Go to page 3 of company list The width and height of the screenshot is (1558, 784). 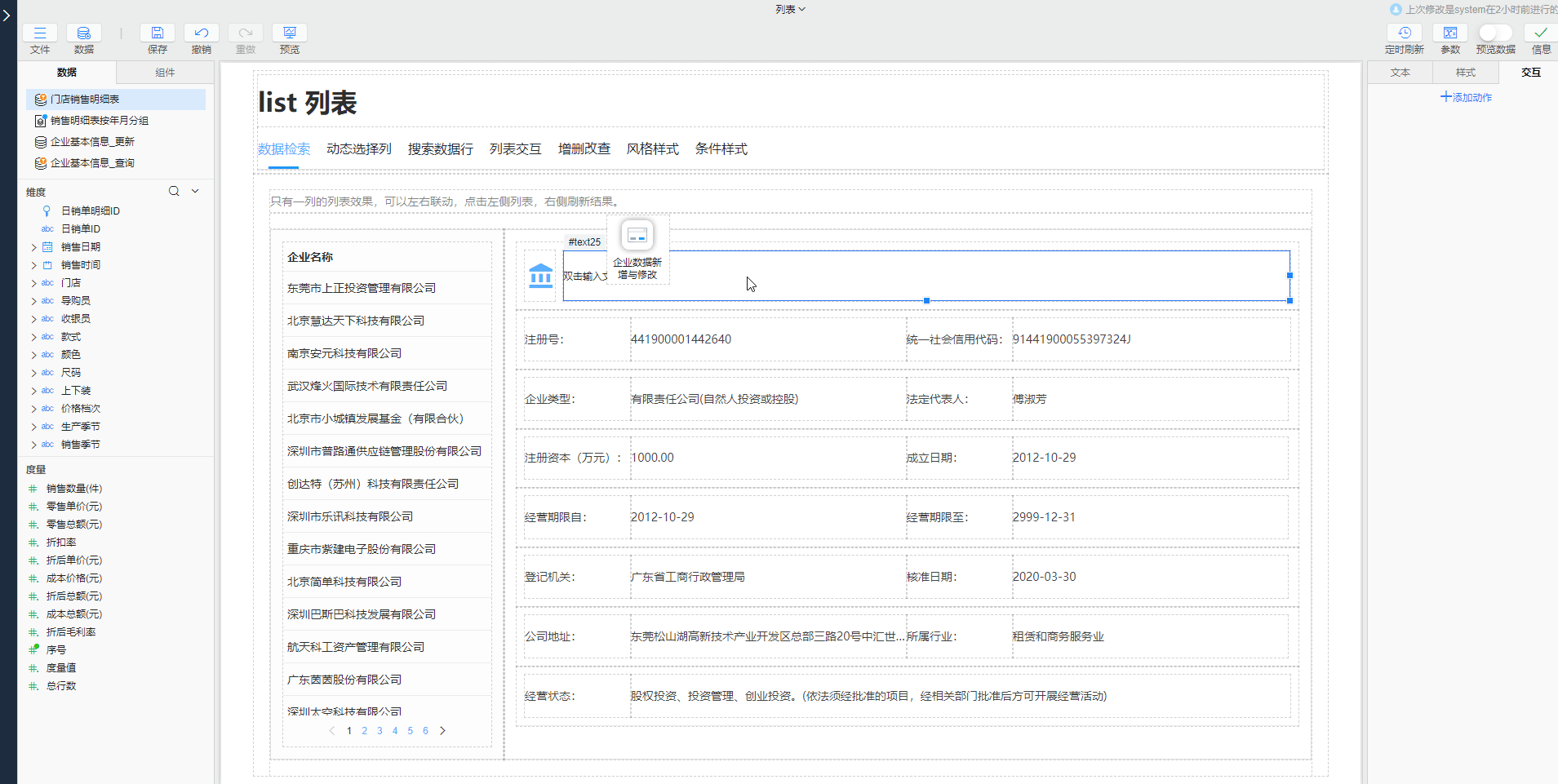point(380,731)
